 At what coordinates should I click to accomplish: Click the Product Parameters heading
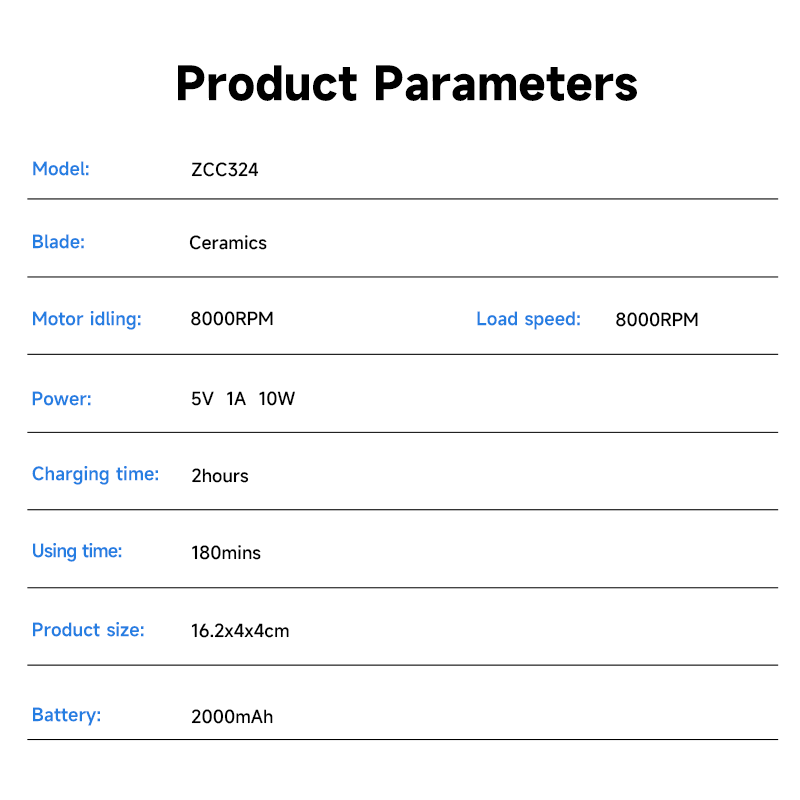[406, 83]
